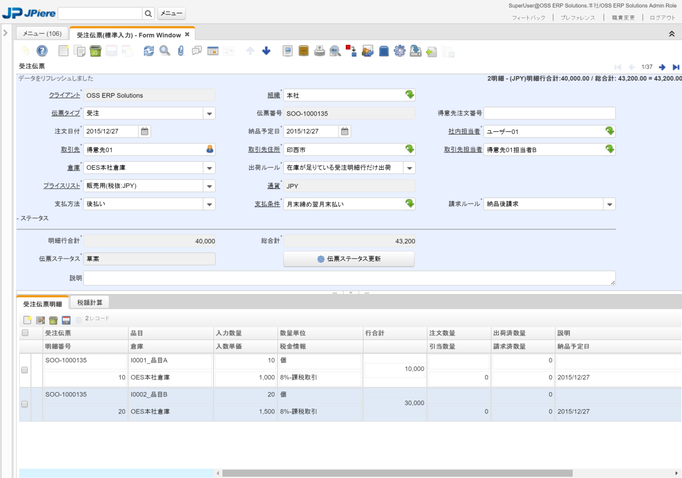Open the calendar for 注文日付

[145, 131]
